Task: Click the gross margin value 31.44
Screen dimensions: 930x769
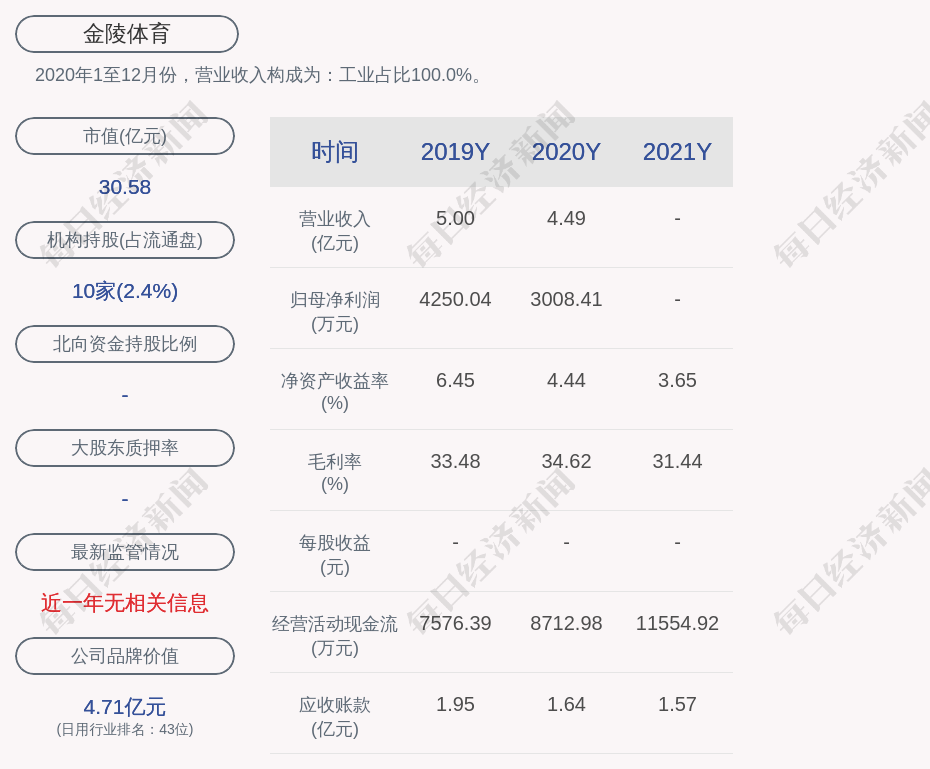Action: (677, 461)
